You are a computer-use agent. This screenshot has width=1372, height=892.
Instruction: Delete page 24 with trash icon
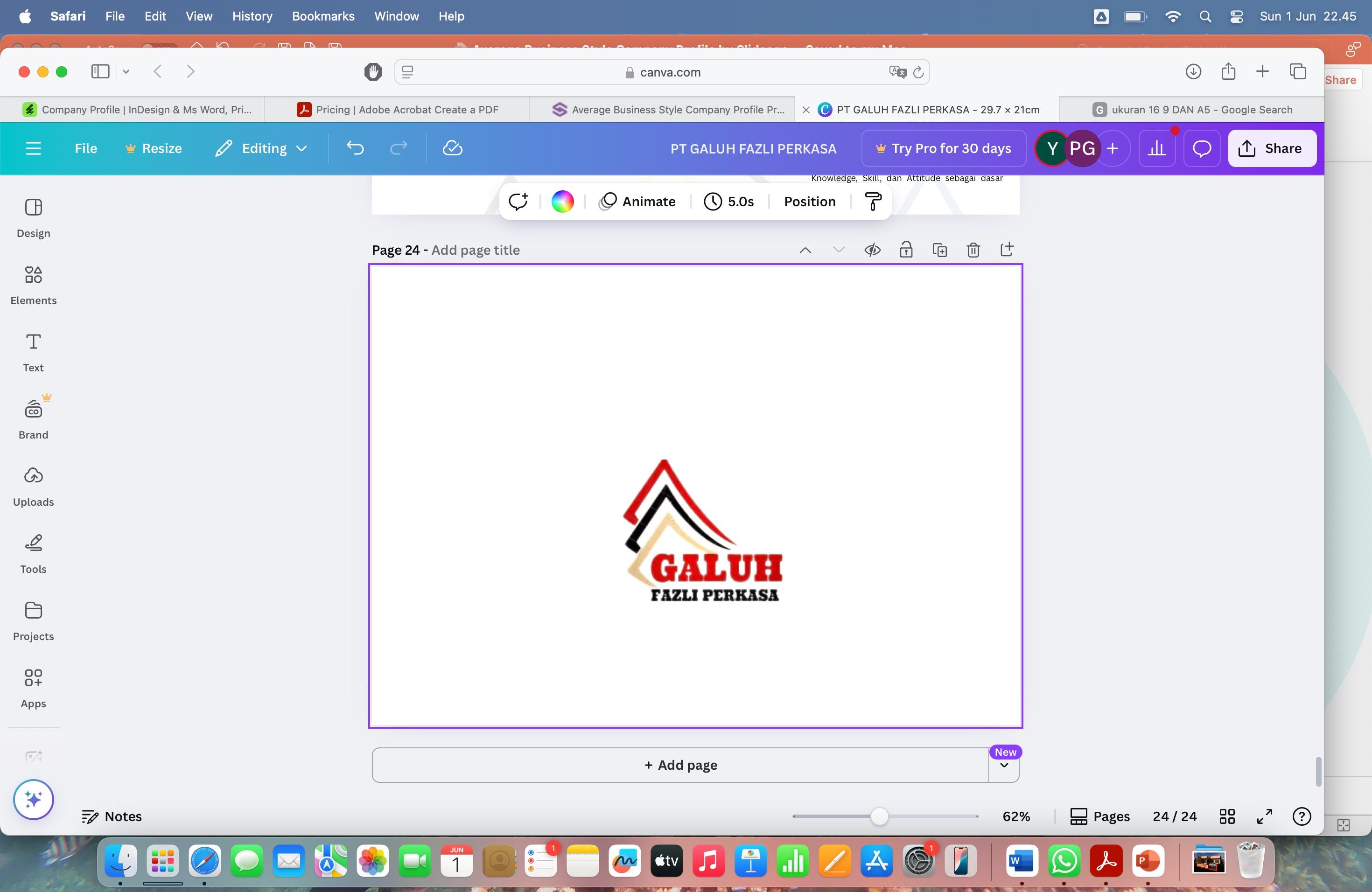(973, 250)
